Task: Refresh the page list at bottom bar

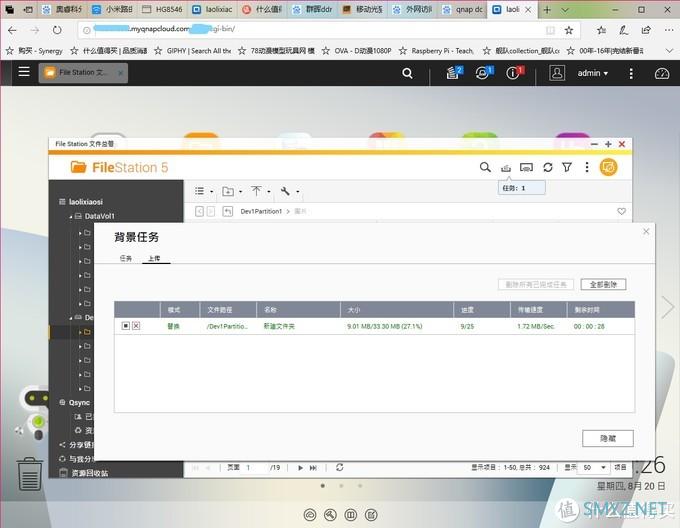Action: pyautogui.click(x=340, y=467)
